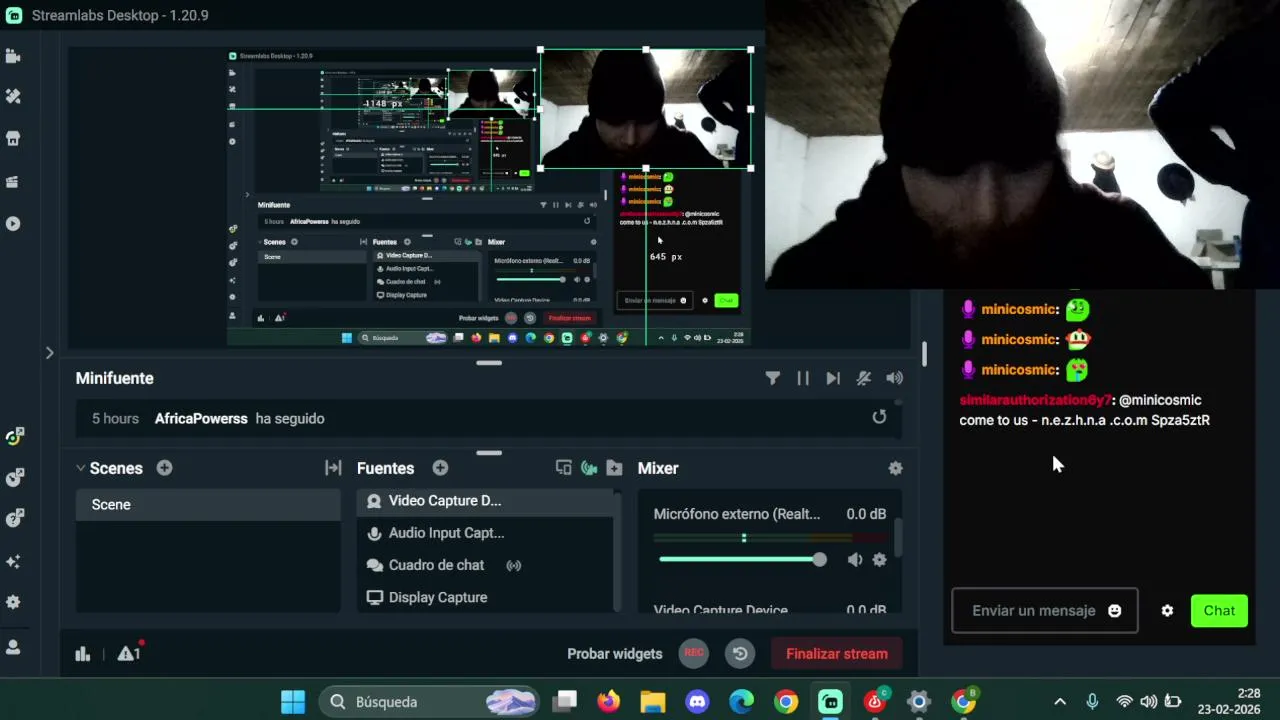Open File Explorer from the taskbar
This screenshot has width=1280, height=720.
(653, 702)
